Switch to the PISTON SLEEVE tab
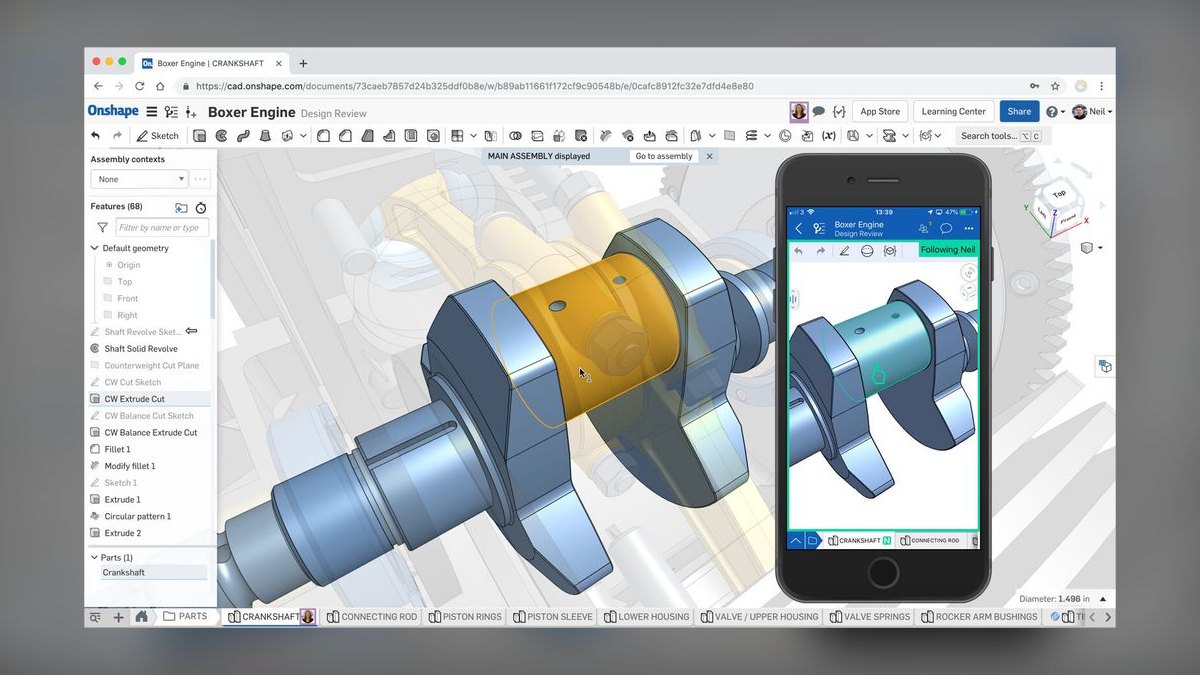 [x=552, y=617]
